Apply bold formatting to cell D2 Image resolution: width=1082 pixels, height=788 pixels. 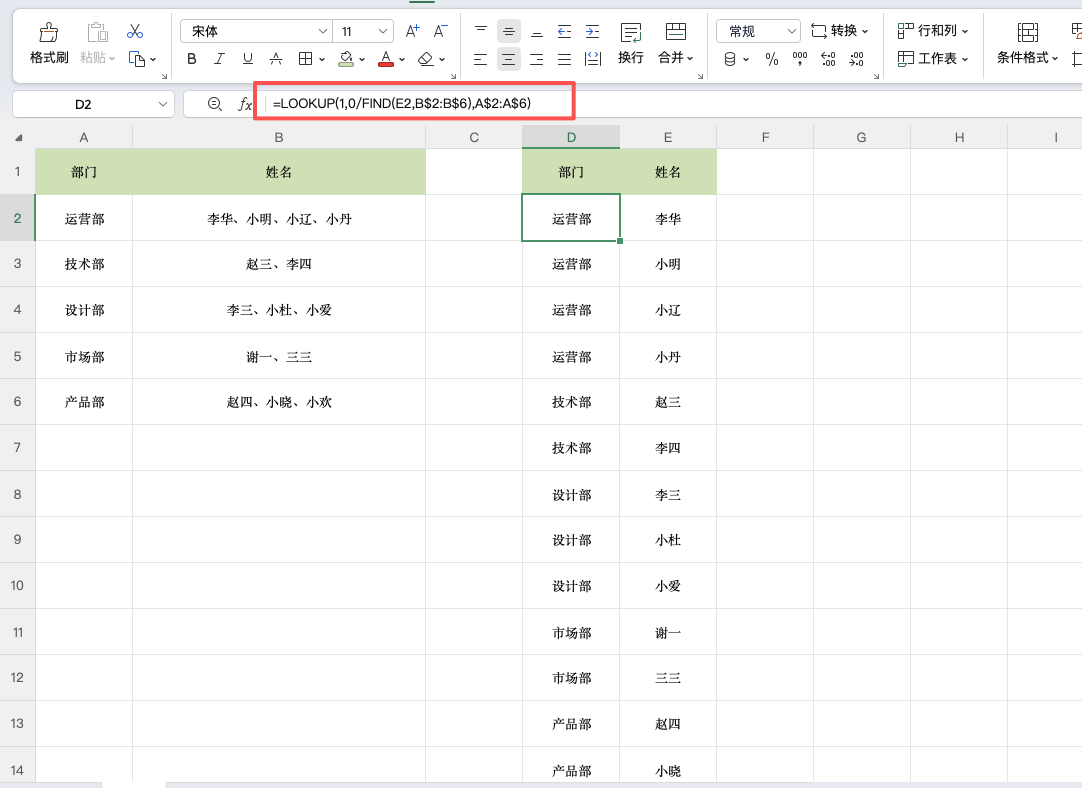click(x=191, y=58)
